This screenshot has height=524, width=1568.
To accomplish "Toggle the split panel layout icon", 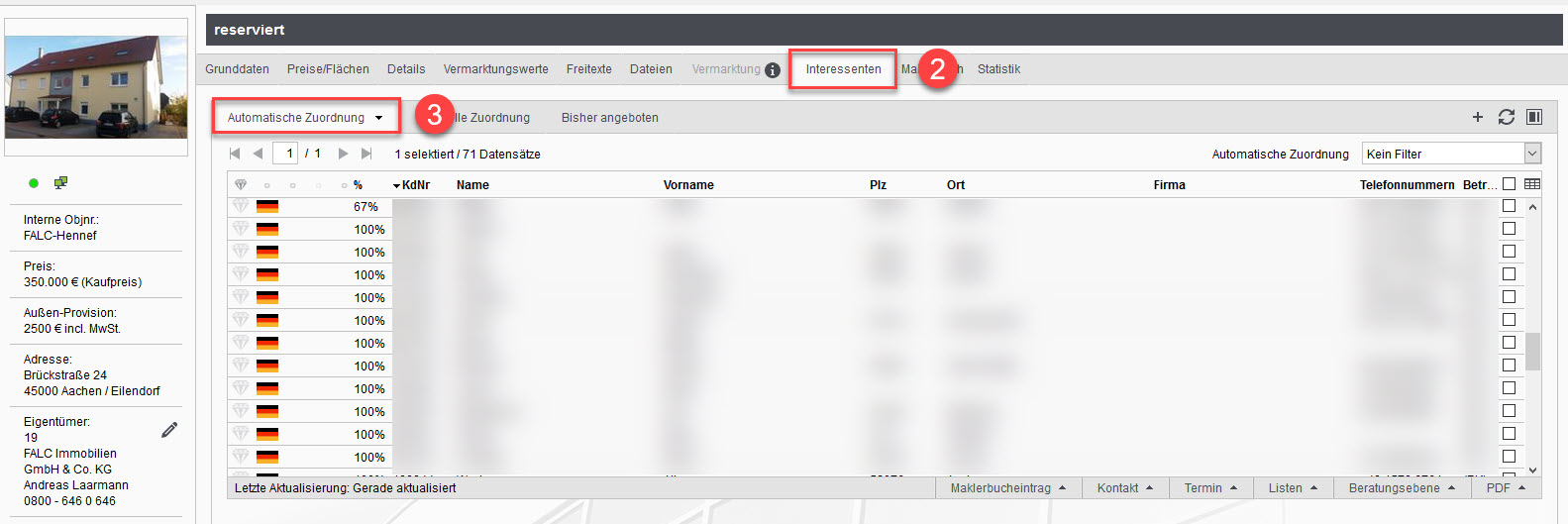I will point(1534,117).
